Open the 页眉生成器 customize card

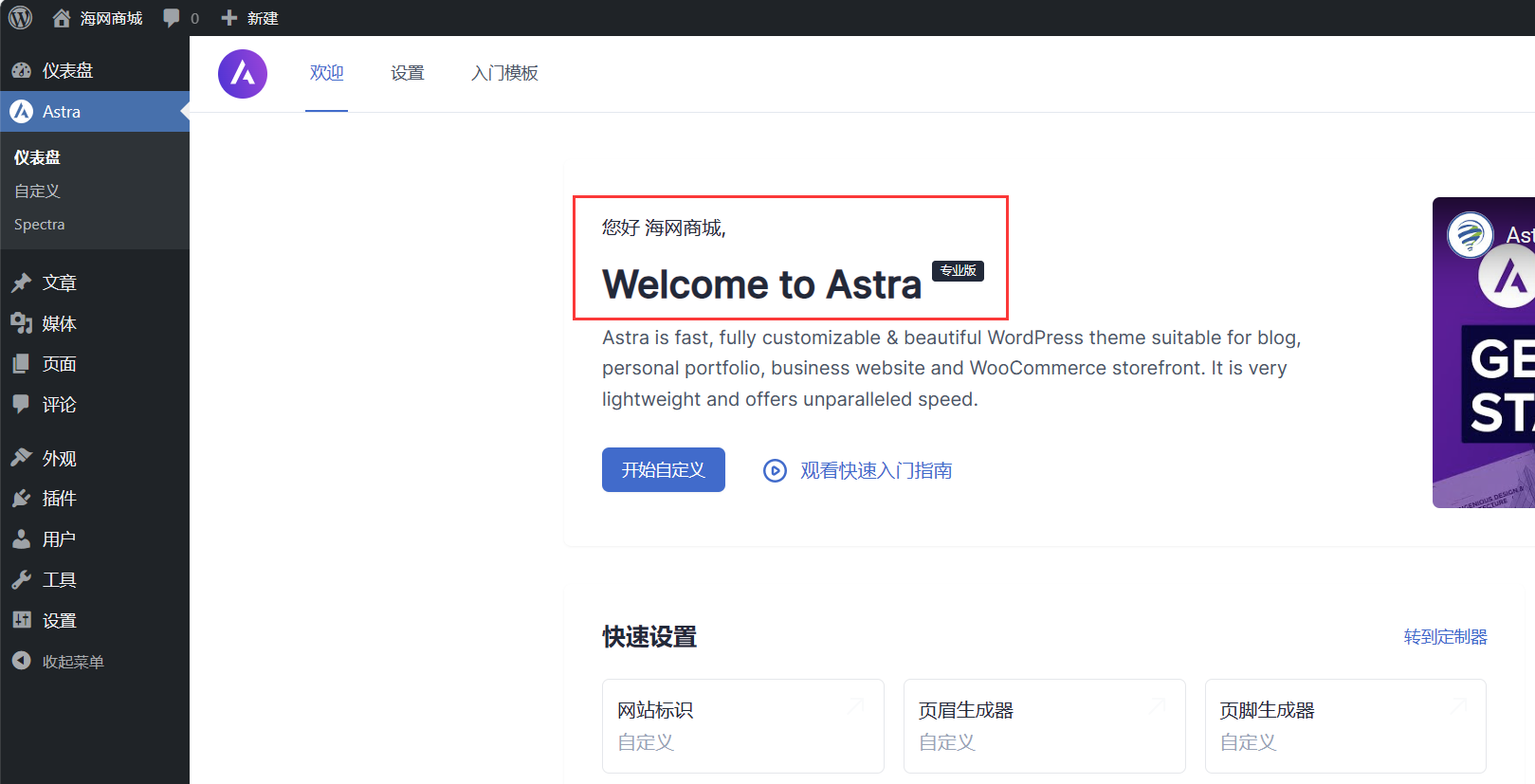[1045, 726]
